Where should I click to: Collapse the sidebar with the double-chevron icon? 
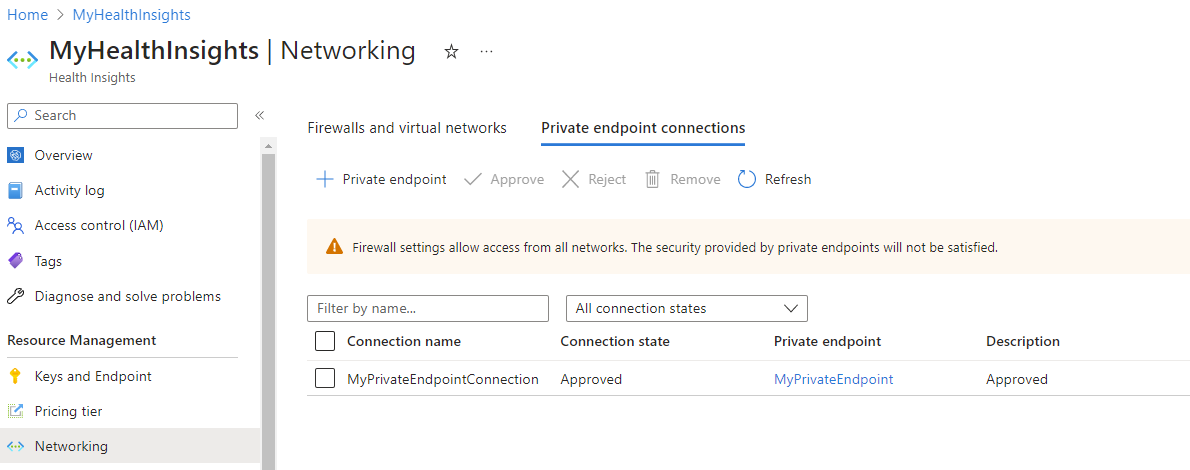[259, 115]
